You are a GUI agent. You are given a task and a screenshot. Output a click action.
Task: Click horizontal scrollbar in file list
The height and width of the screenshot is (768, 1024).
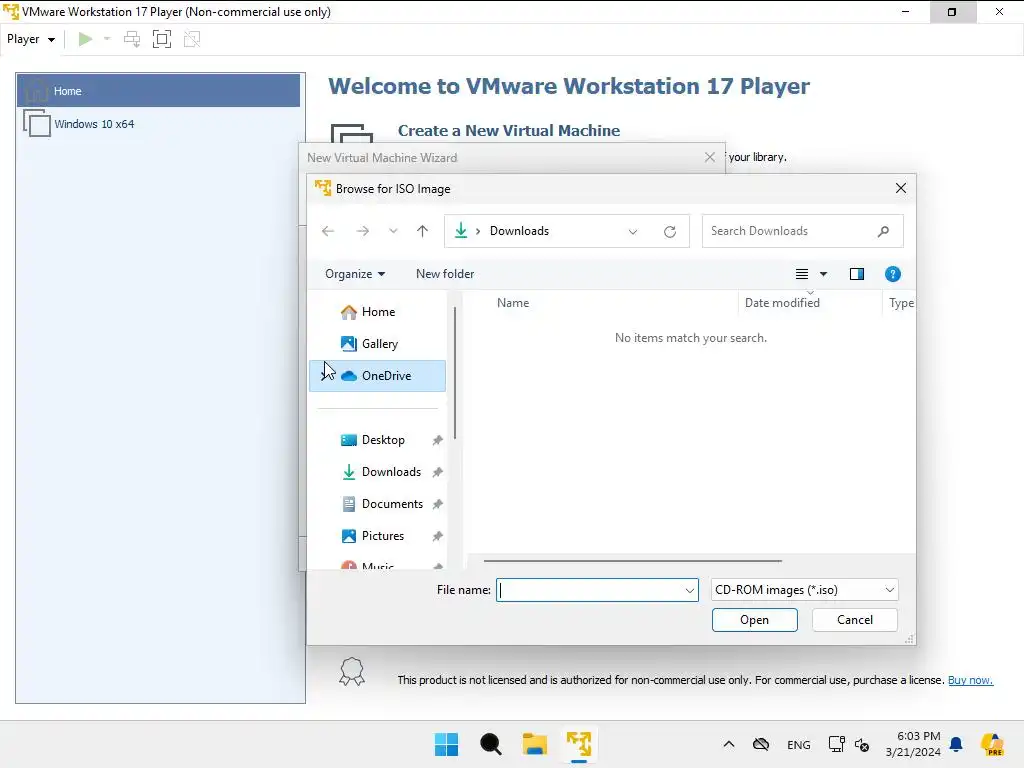click(x=632, y=560)
